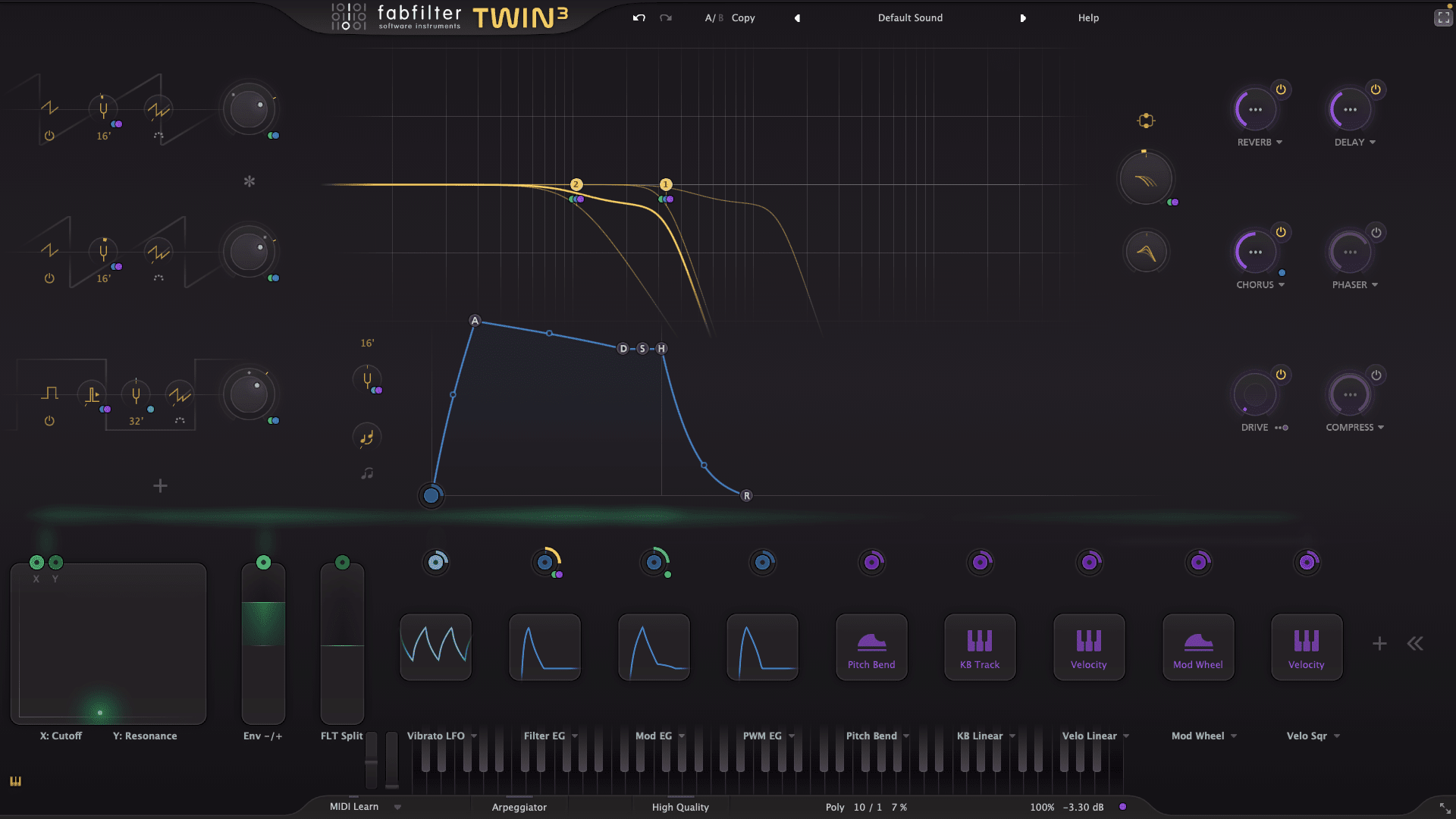Image resolution: width=1456 pixels, height=819 pixels.
Task: Select the Velocity modulation source icon
Action: [1088, 647]
